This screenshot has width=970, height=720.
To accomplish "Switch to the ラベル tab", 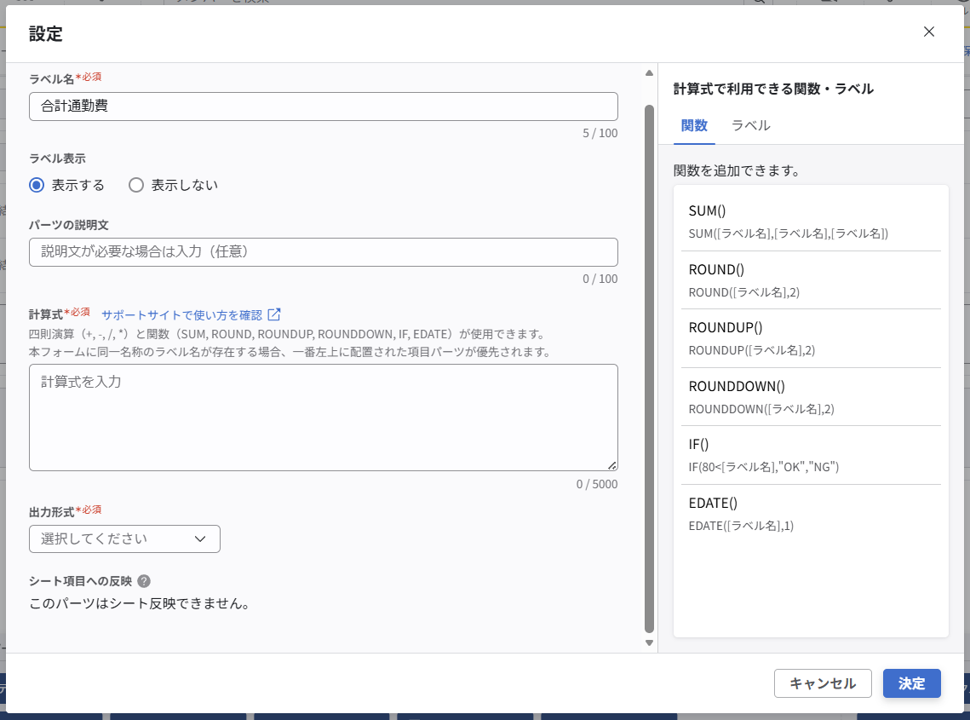I will coord(750,126).
